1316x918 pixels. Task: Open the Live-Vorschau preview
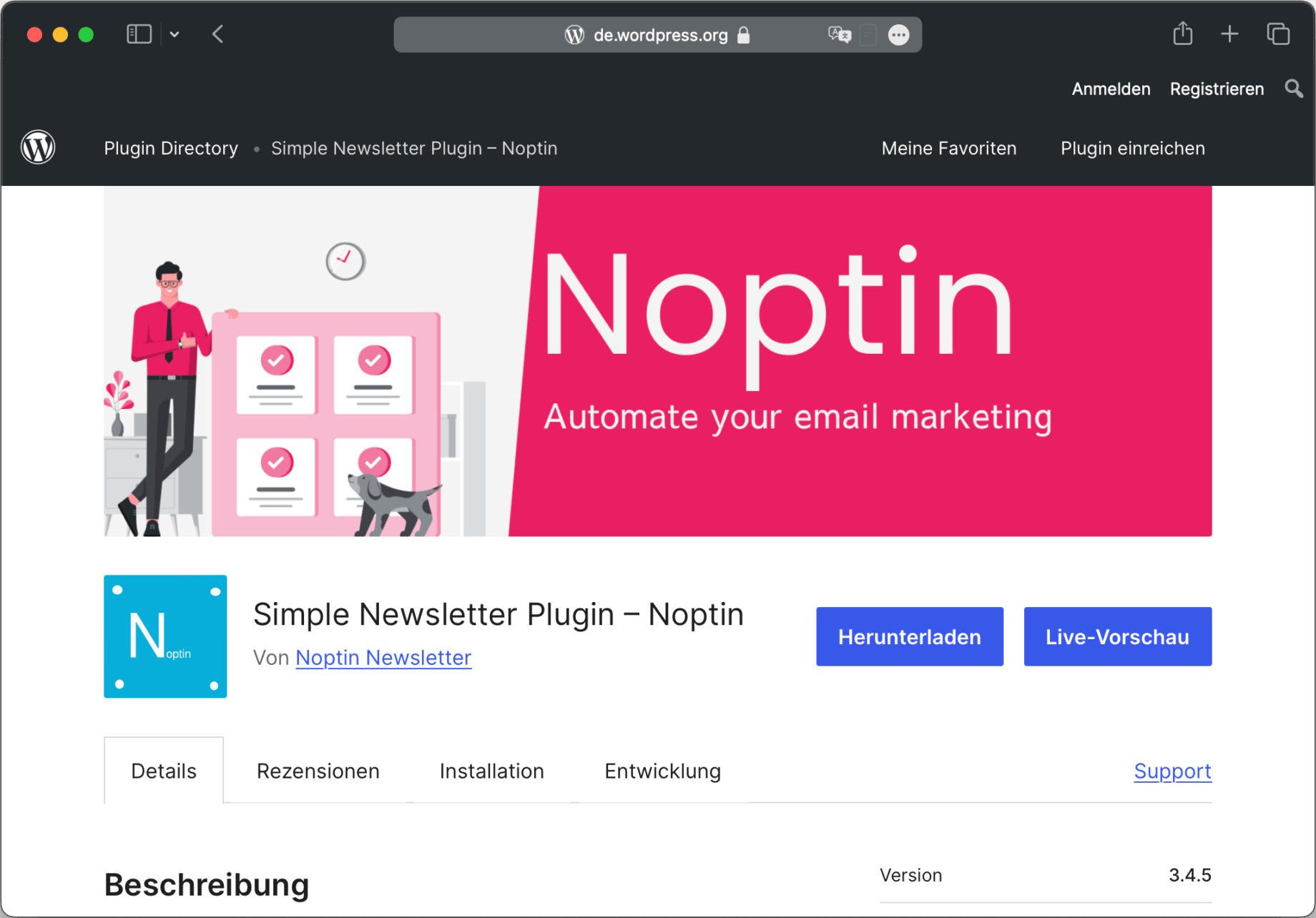click(1117, 636)
